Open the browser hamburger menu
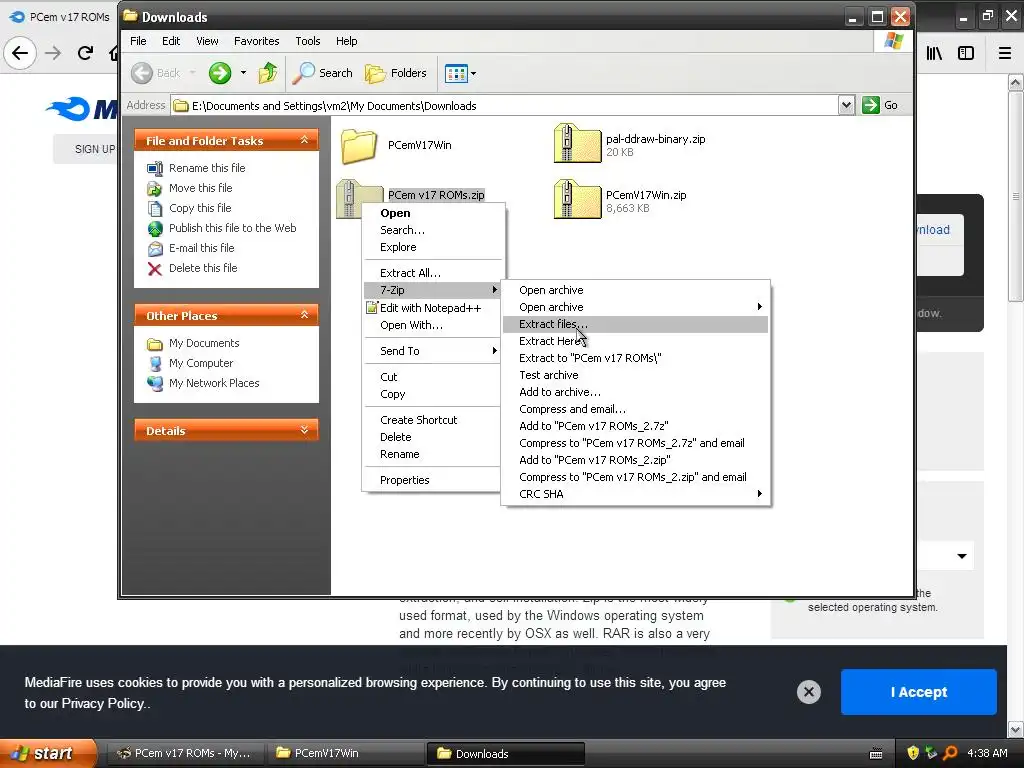 click(x=1005, y=54)
